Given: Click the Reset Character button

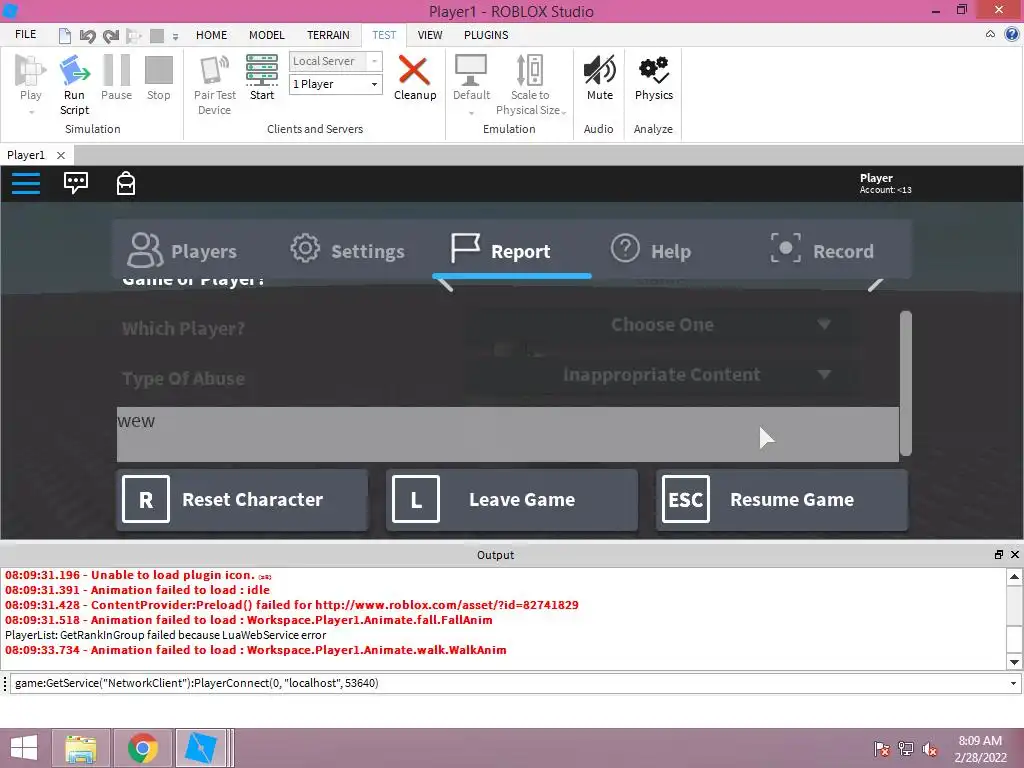Looking at the screenshot, I should [242, 500].
